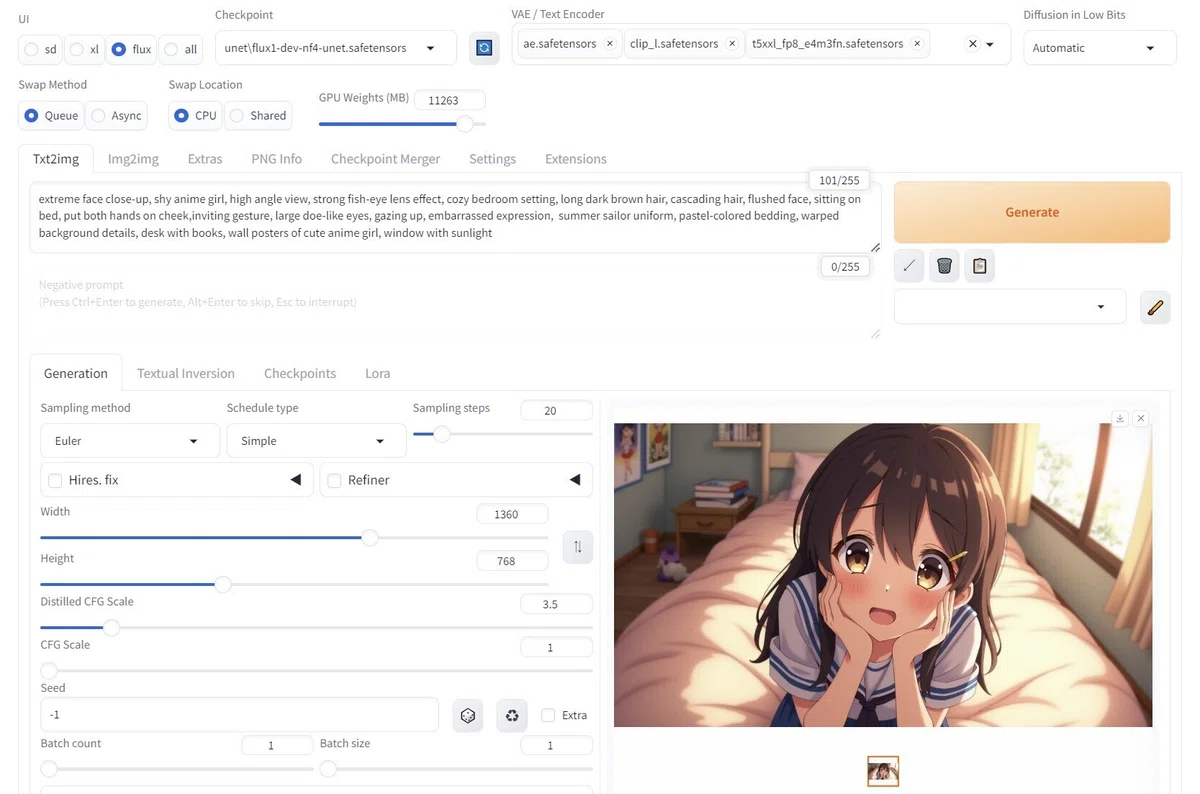Adjust the Batch count slider
Image resolution: width=1200 pixels, height=794 pixels.
tap(177, 769)
